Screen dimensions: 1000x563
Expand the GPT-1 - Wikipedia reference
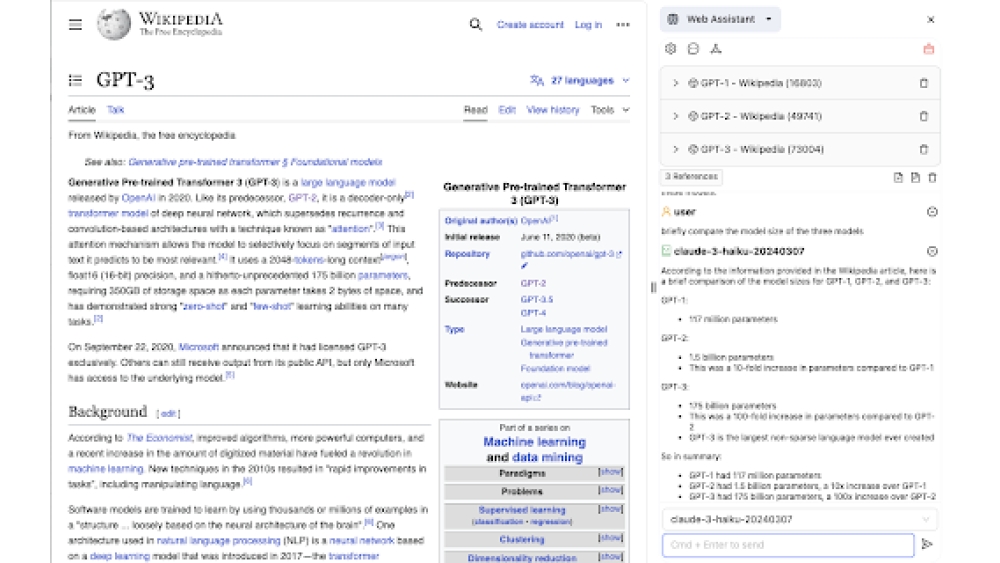(x=675, y=83)
